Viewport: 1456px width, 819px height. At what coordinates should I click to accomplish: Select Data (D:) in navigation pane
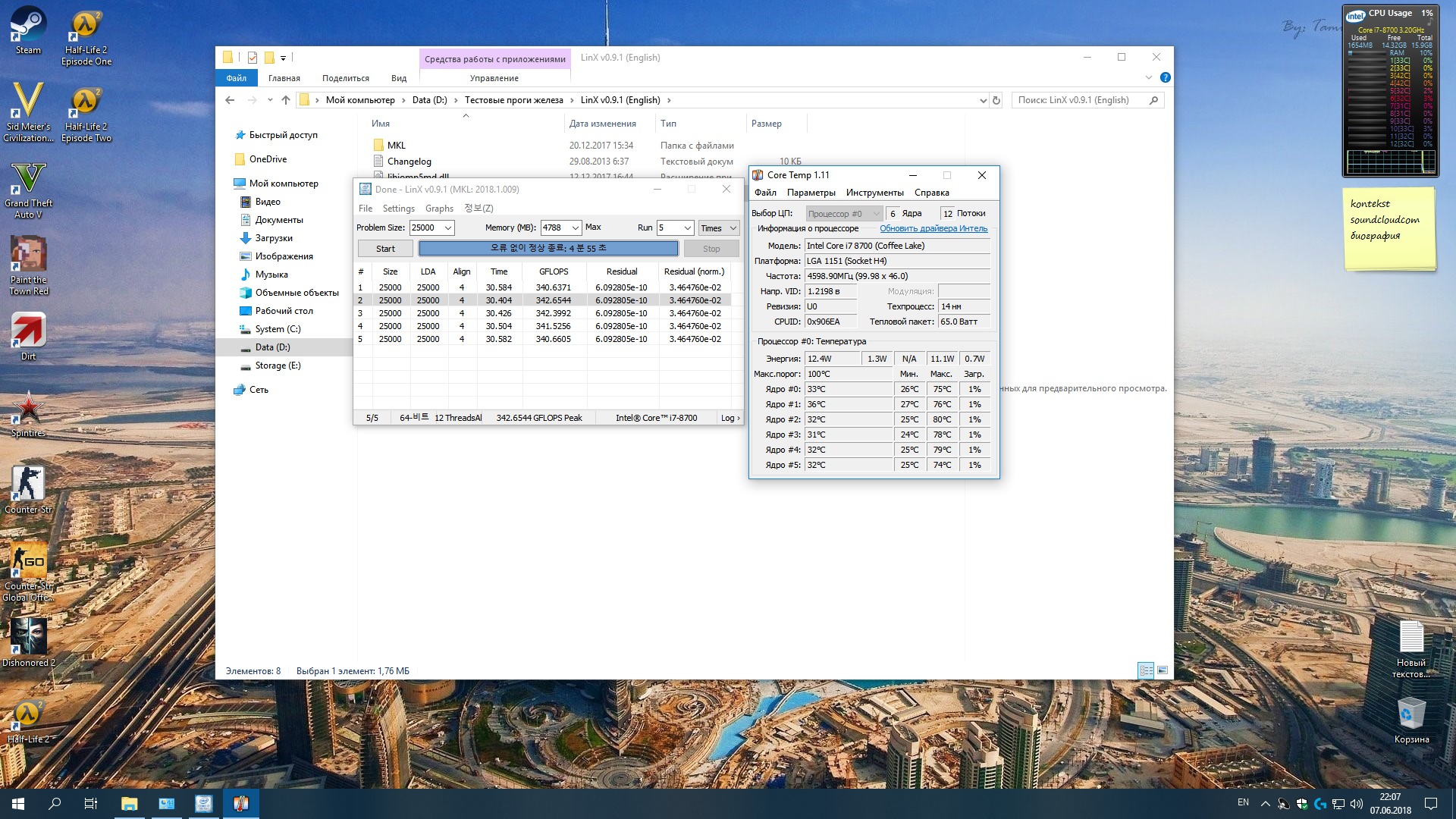(272, 347)
